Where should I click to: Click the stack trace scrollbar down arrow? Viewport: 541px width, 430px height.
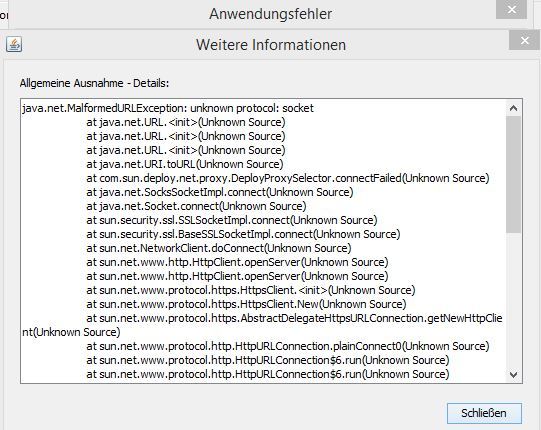click(x=513, y=374)
